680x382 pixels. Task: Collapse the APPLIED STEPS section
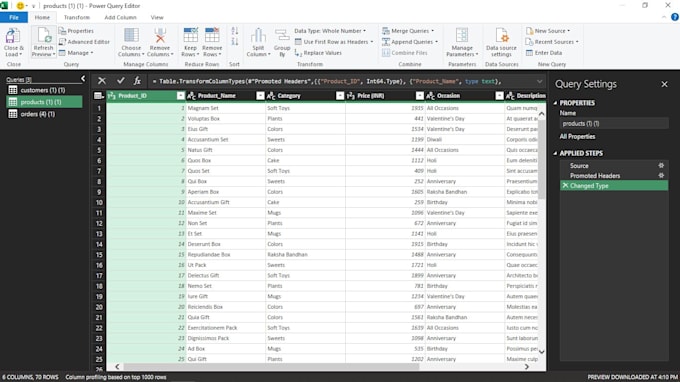(x=555, y=153)
